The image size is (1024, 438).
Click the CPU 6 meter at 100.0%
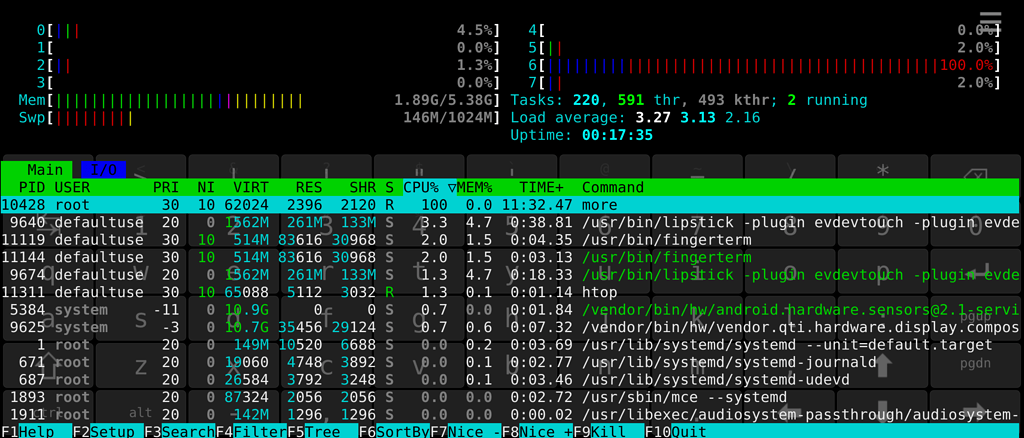point(765,65)
